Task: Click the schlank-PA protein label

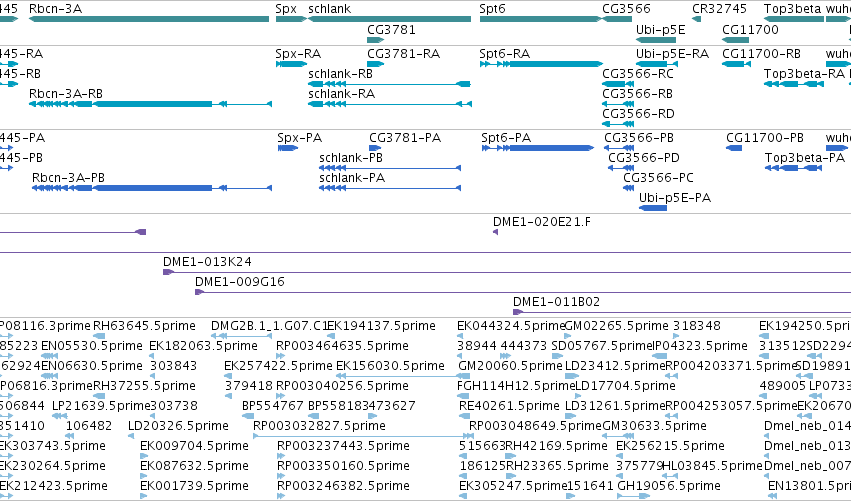Action: point(352,178)
